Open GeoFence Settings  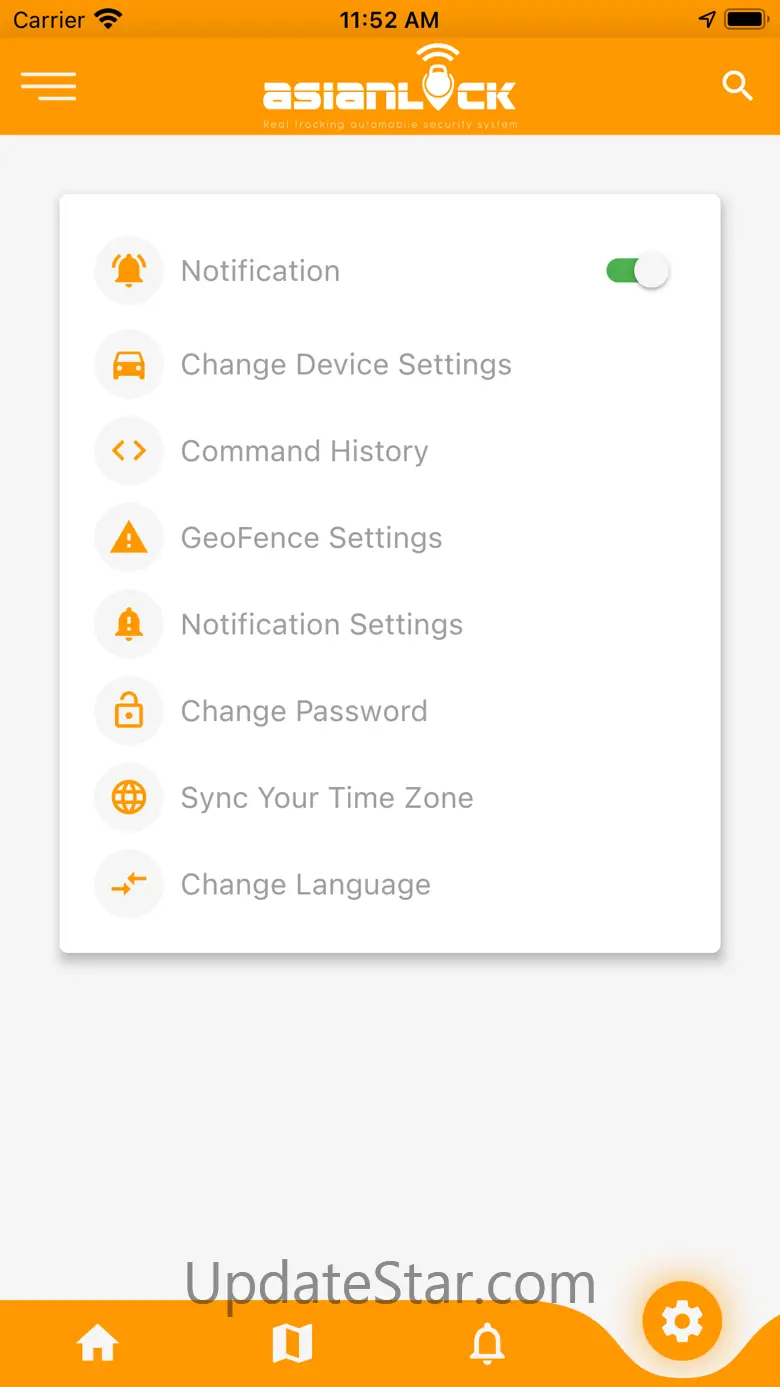coord(311,538)
